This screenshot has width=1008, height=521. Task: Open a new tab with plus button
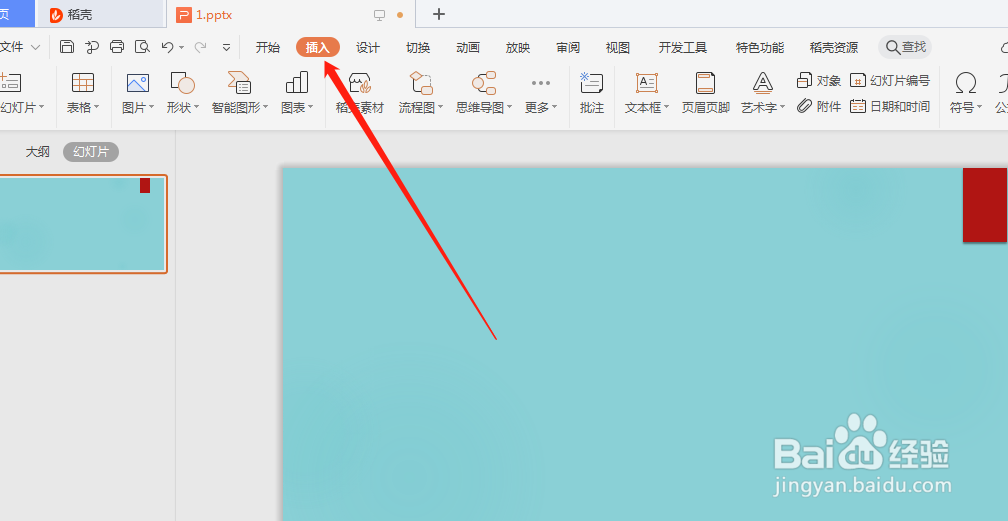(x=439, y=14)
